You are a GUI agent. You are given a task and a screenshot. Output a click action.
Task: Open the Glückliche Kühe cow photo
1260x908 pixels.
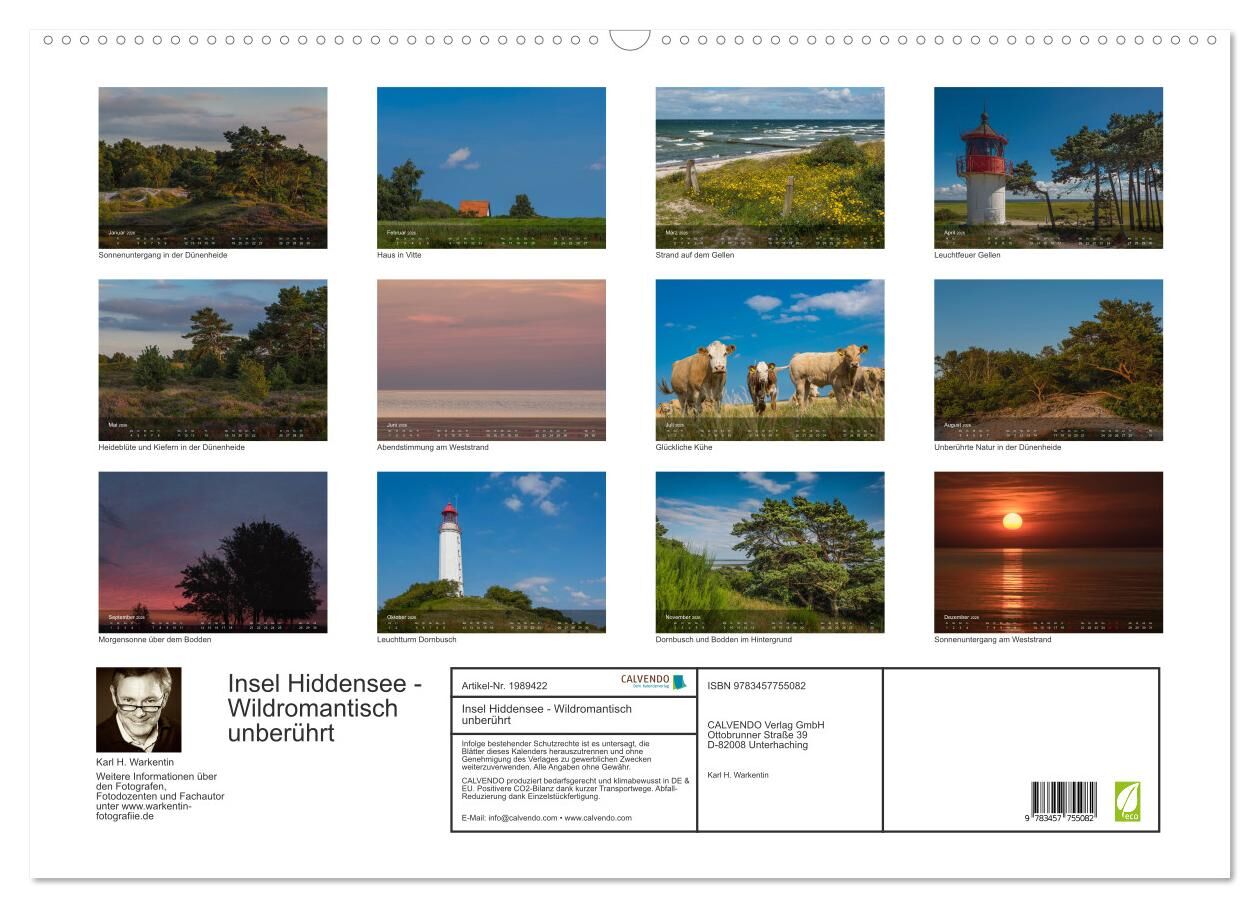769,359
